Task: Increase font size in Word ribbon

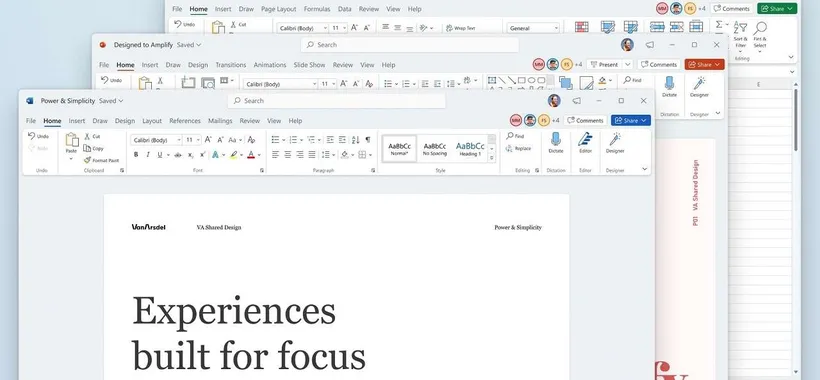Action: [x=208, y=140]
